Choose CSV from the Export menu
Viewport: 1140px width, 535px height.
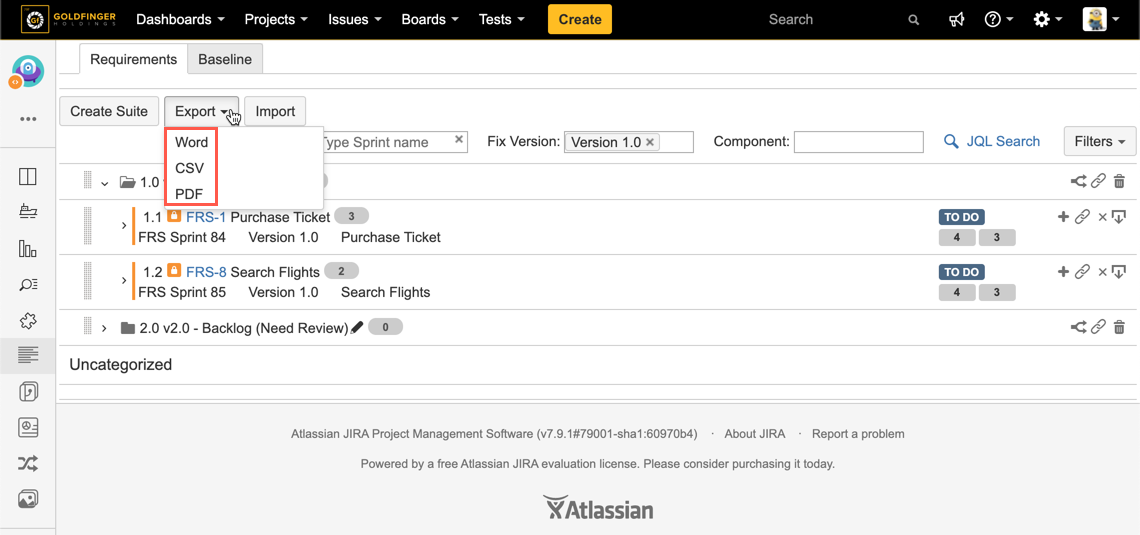point(190,168)
